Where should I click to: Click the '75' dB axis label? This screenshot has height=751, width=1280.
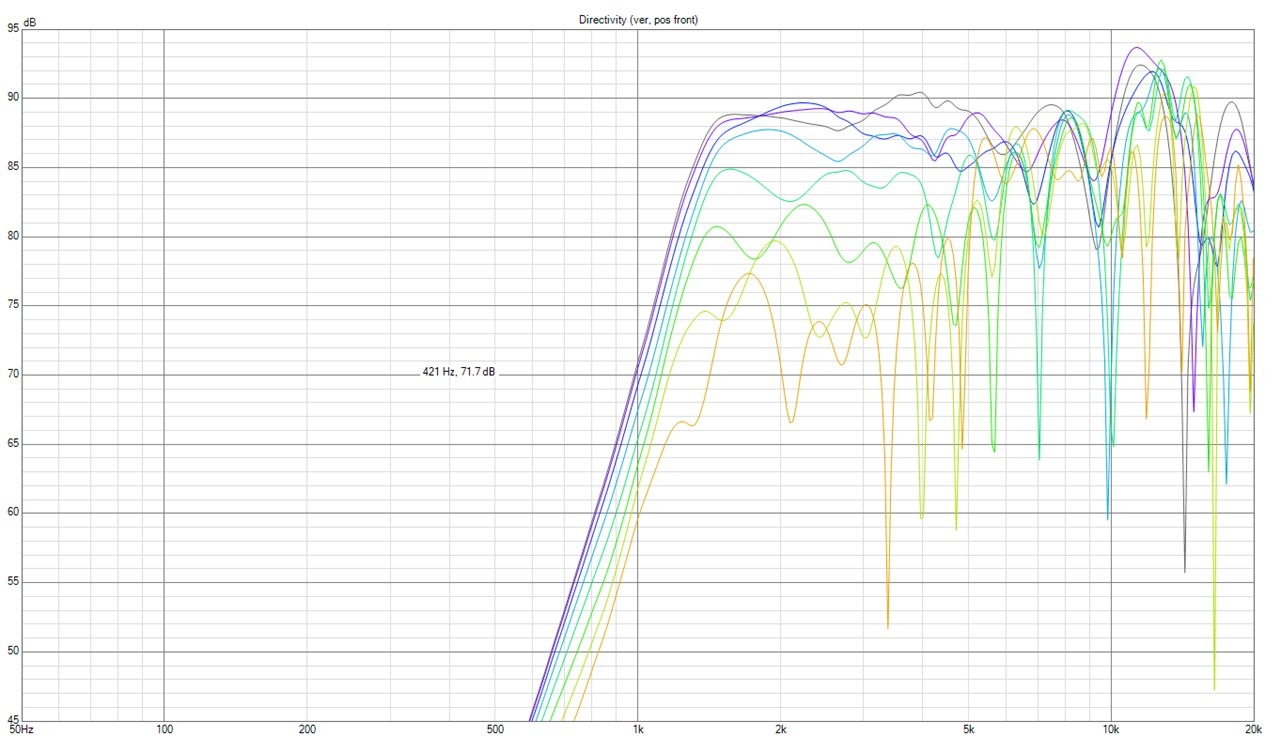[13, 305]
